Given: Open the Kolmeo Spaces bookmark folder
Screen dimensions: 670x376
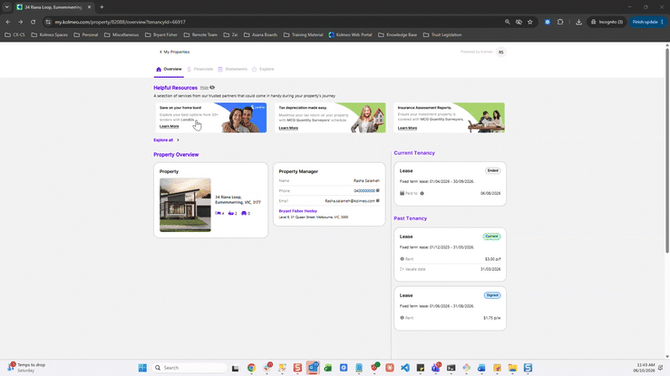Looking at the screenshot, I should click(50, 35).
